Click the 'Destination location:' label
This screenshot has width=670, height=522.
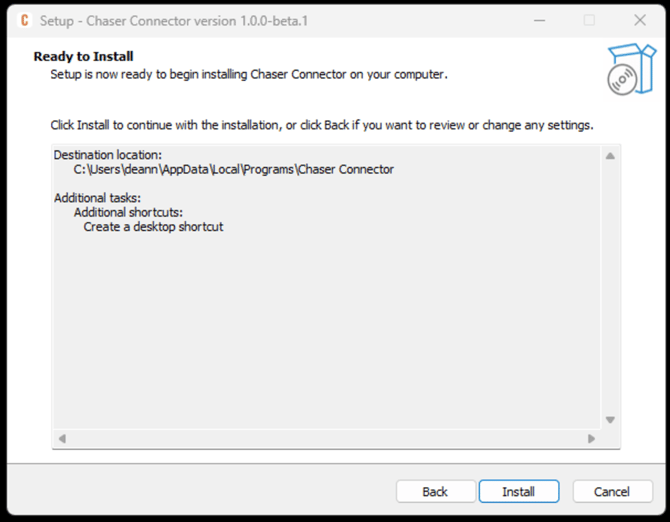(x=107, y=155)
